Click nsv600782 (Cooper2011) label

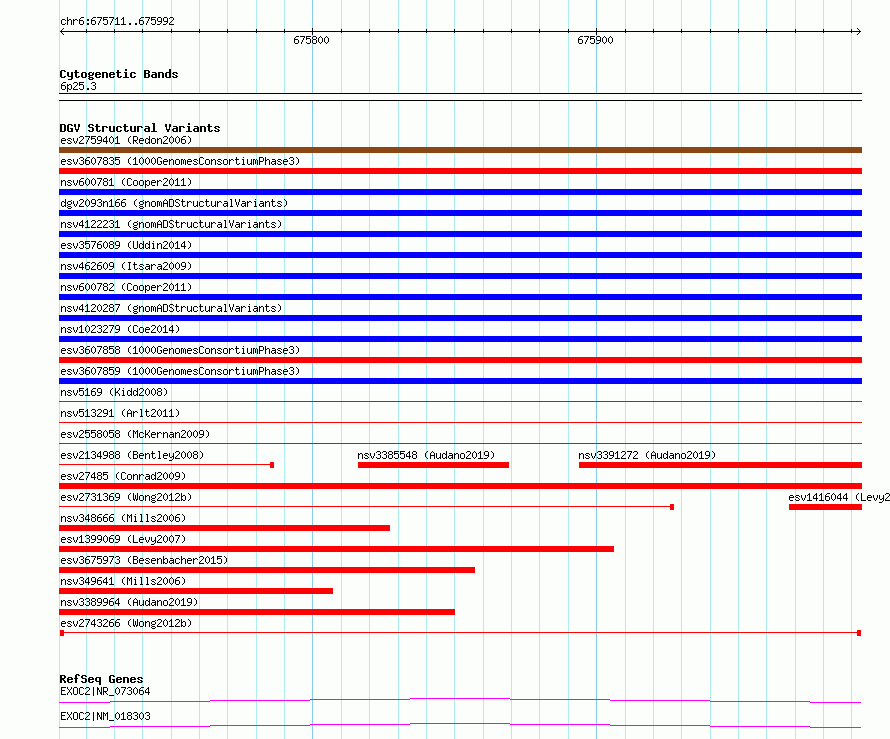pyautogui.click(x=126, y=287)
